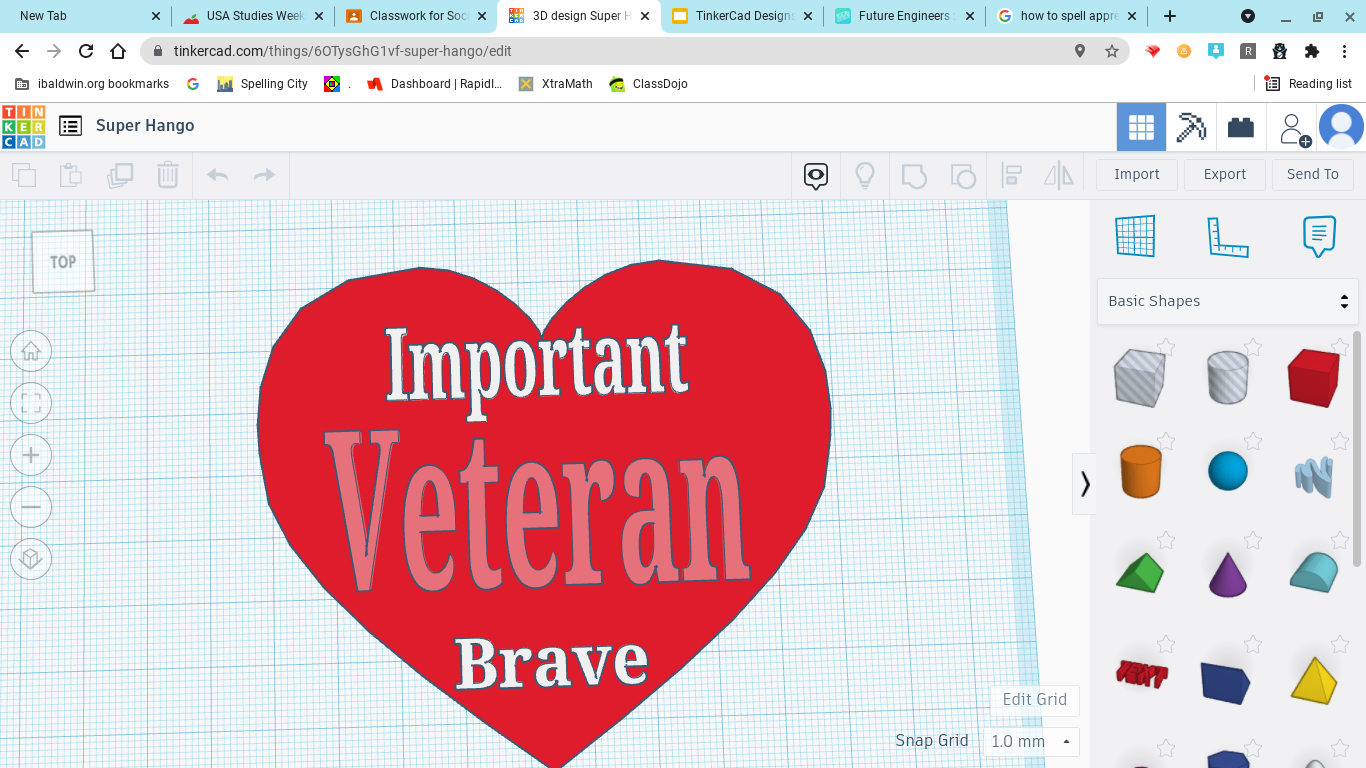1366x768 pixels.
Task: Click the Paste tool icon
Action: [x=70, y=176]
